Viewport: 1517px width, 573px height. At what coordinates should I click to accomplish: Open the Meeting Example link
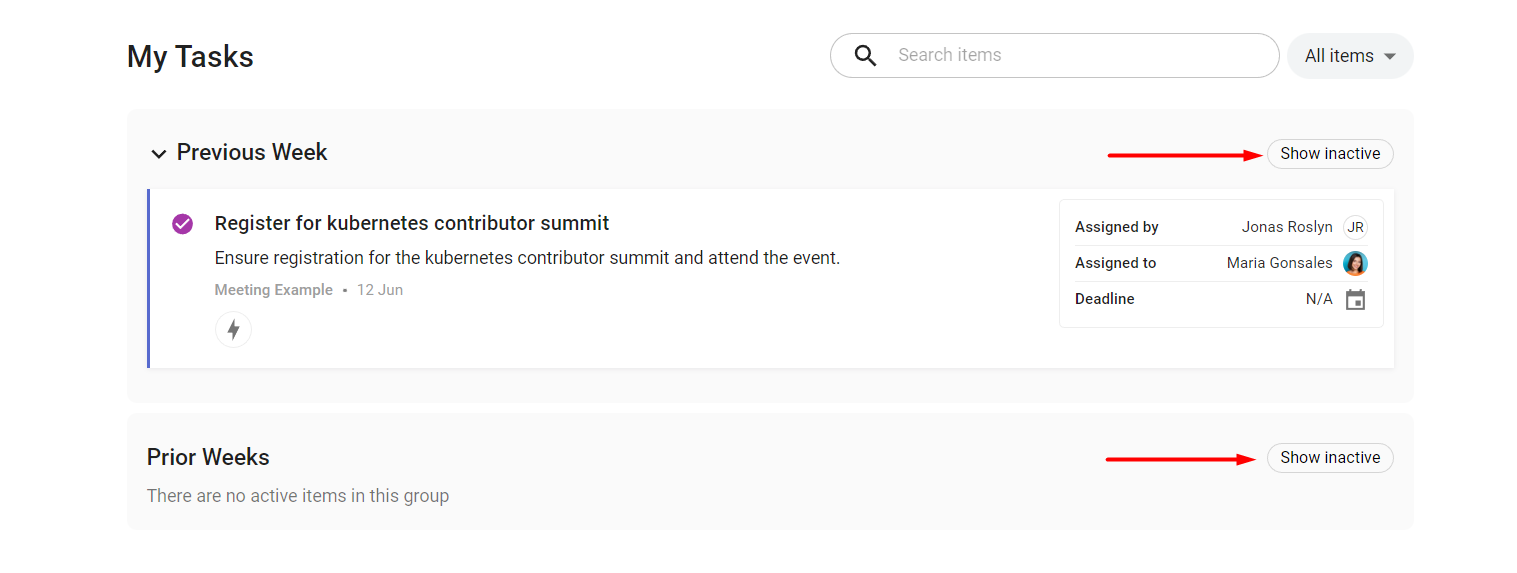(x=273, y=290)
